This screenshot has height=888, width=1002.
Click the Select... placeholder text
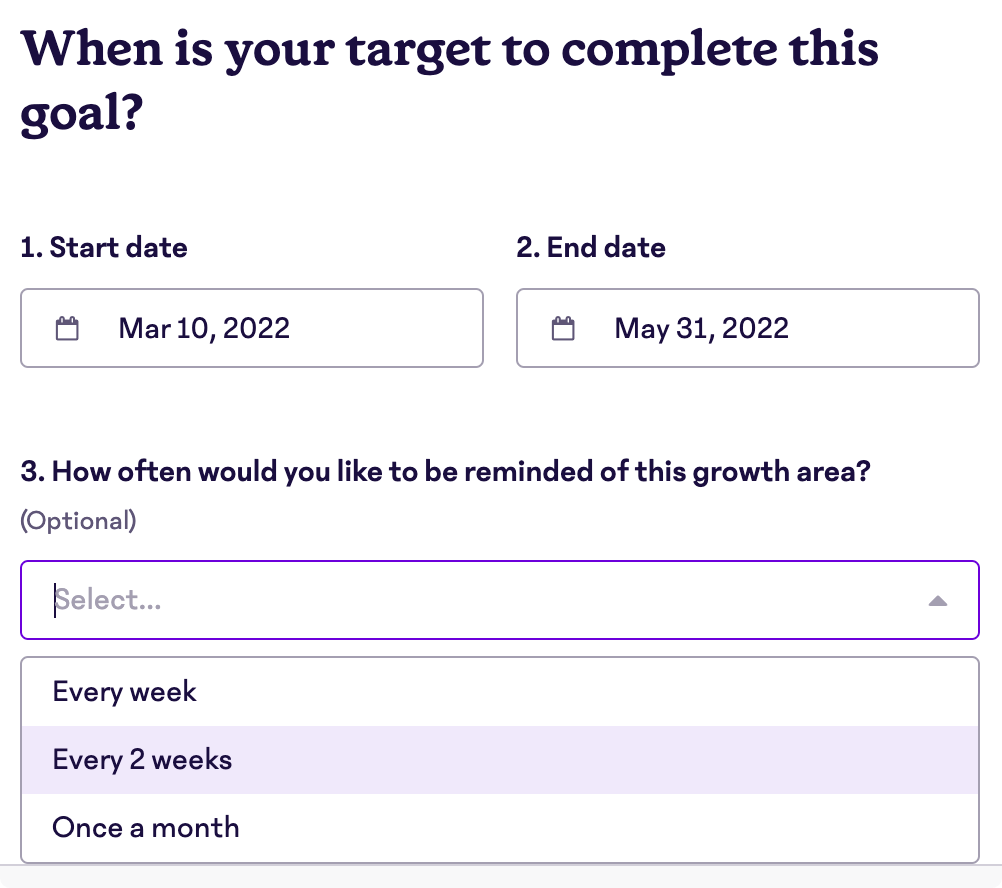pos(107,600)
